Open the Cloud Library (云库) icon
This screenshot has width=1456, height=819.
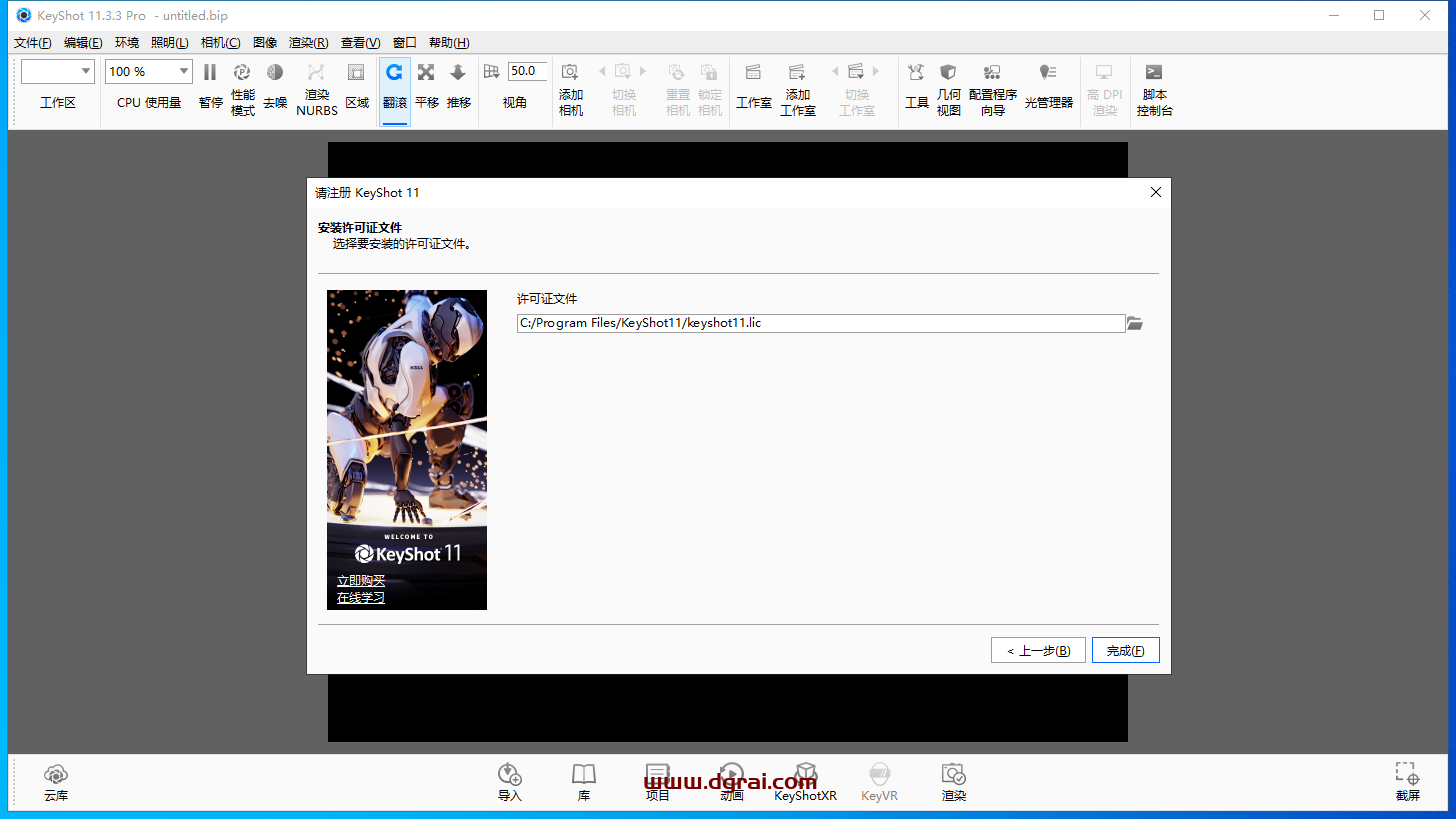[56, 775]
